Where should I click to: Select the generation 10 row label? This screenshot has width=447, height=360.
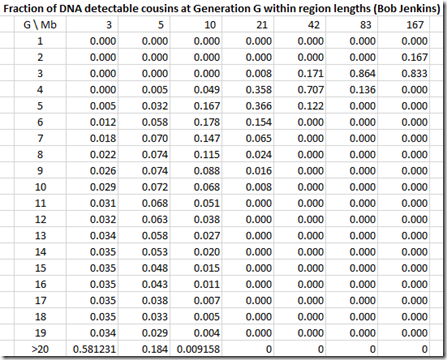tap(40, 187)
